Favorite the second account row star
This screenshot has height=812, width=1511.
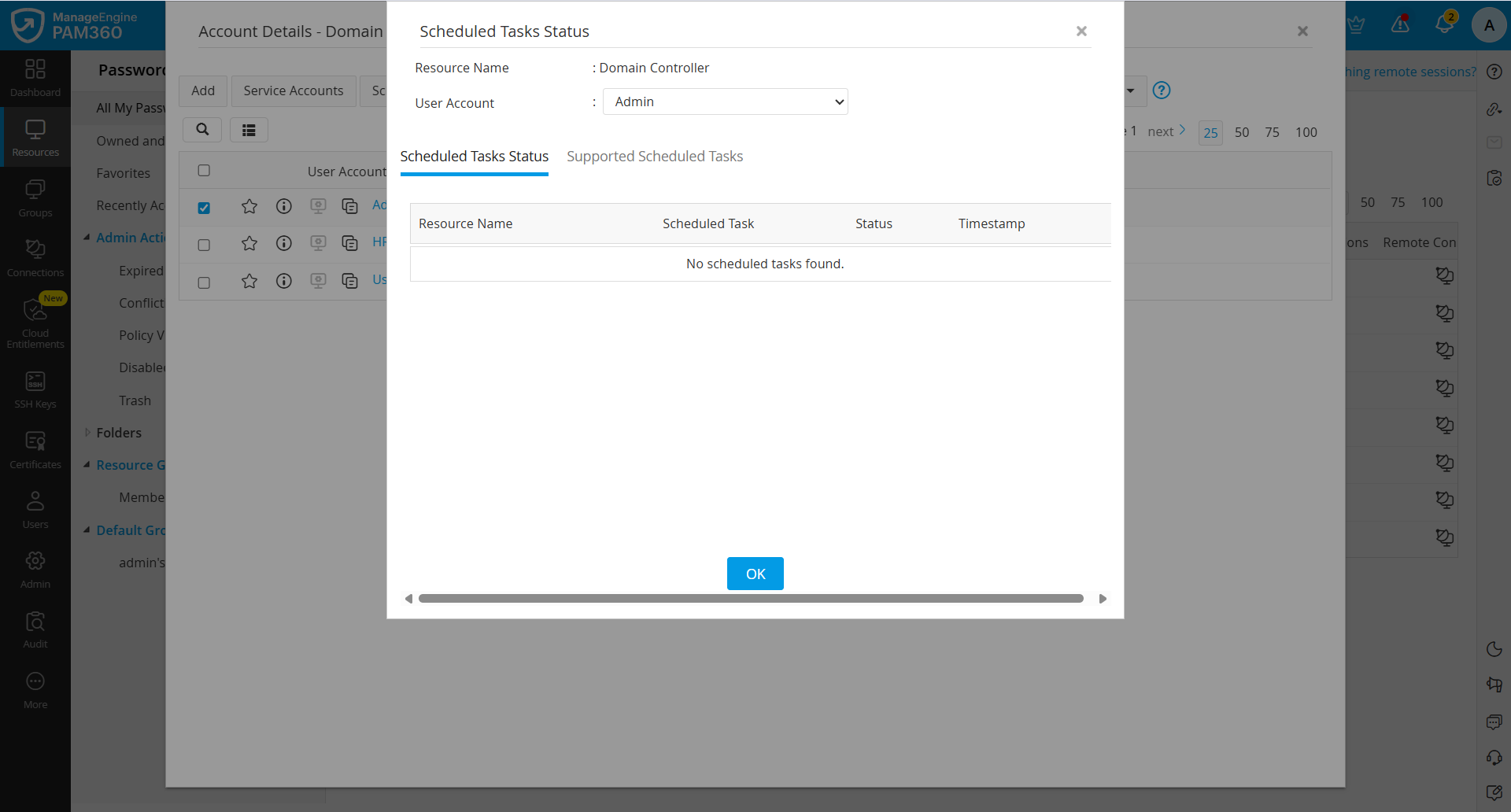coord(249,243)
